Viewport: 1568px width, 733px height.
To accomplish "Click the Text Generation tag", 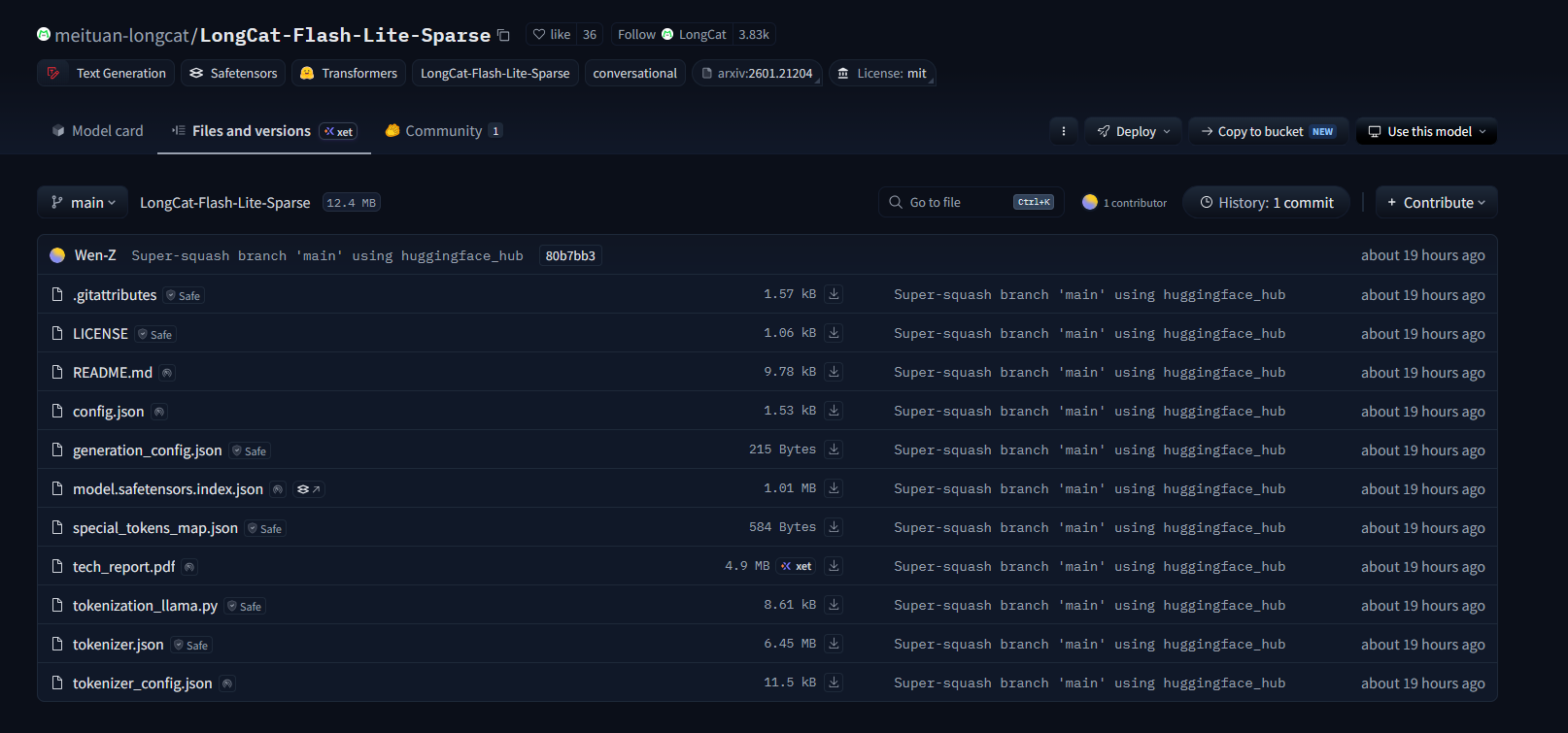I will (107, 73).
